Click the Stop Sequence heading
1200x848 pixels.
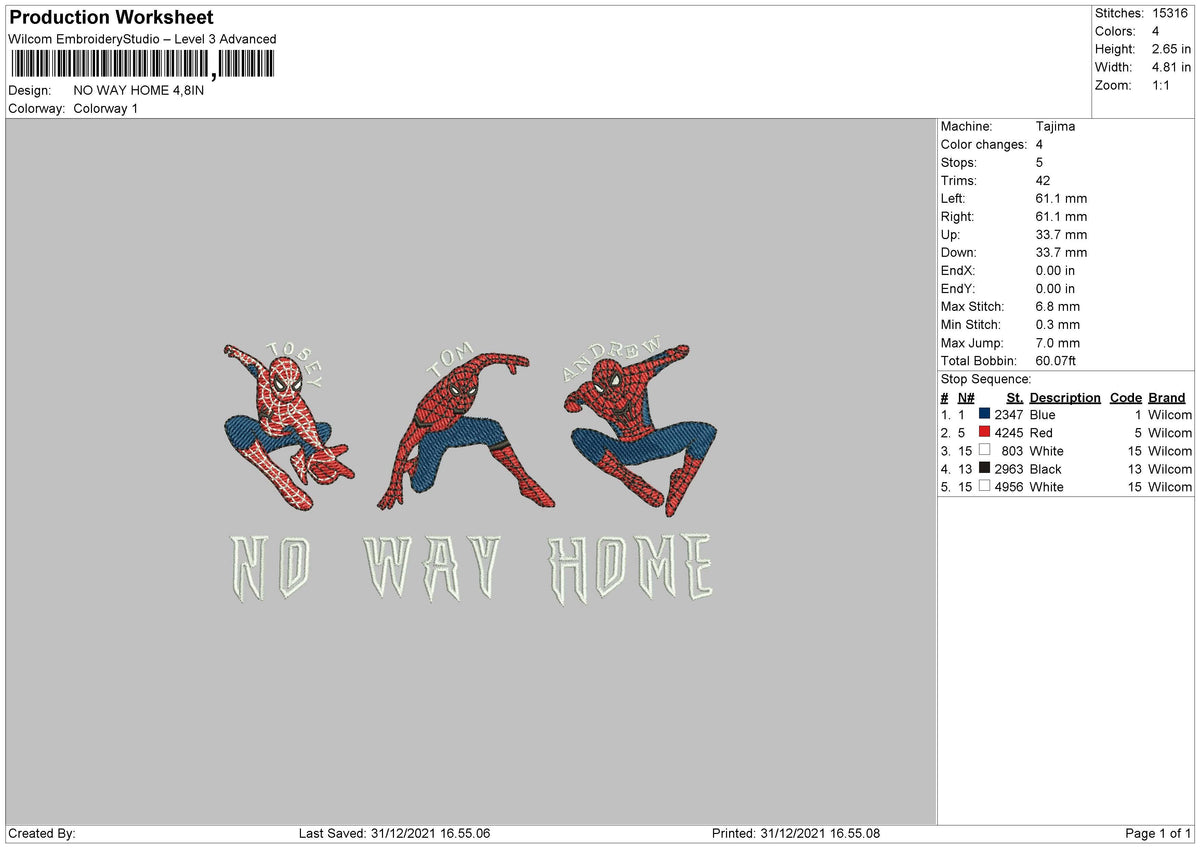(986, 379)
